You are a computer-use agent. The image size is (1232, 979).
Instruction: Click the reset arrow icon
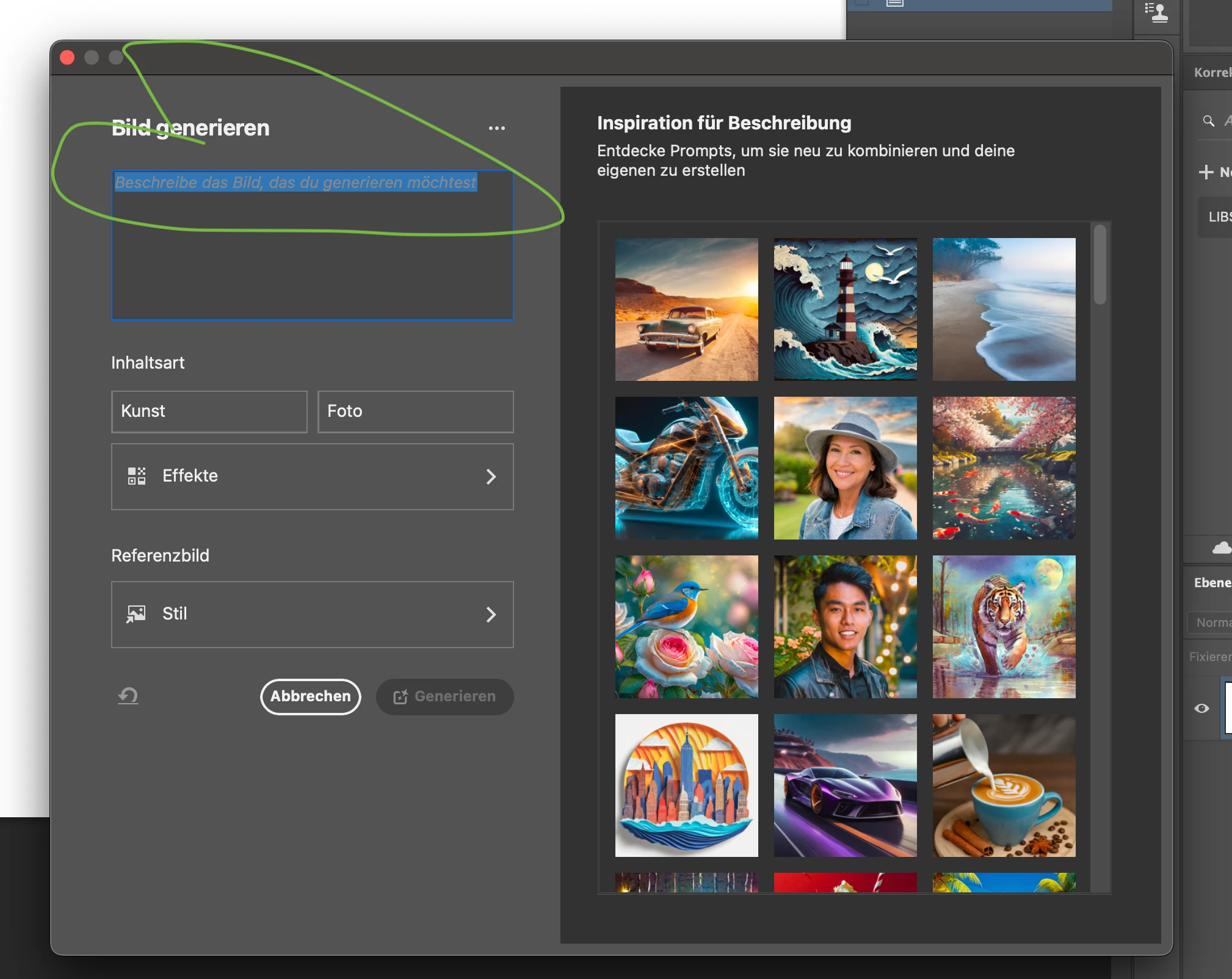point(128,696)
